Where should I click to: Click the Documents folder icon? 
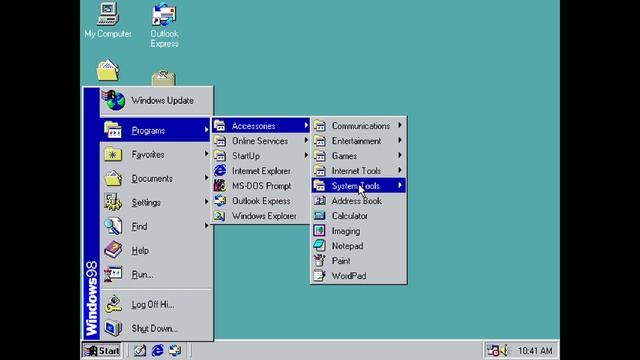tap(113, 178)
